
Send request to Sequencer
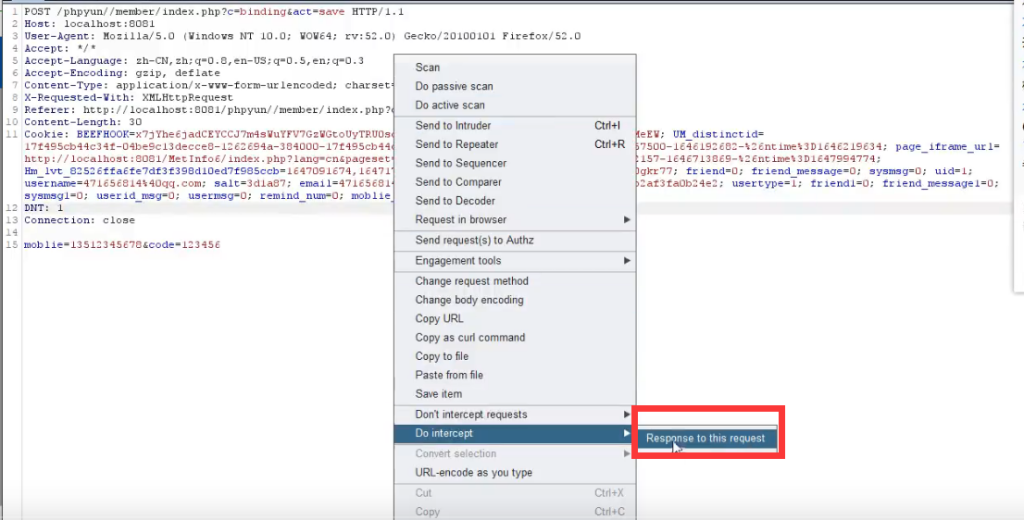pyautogui.click(x=515, y=163)
